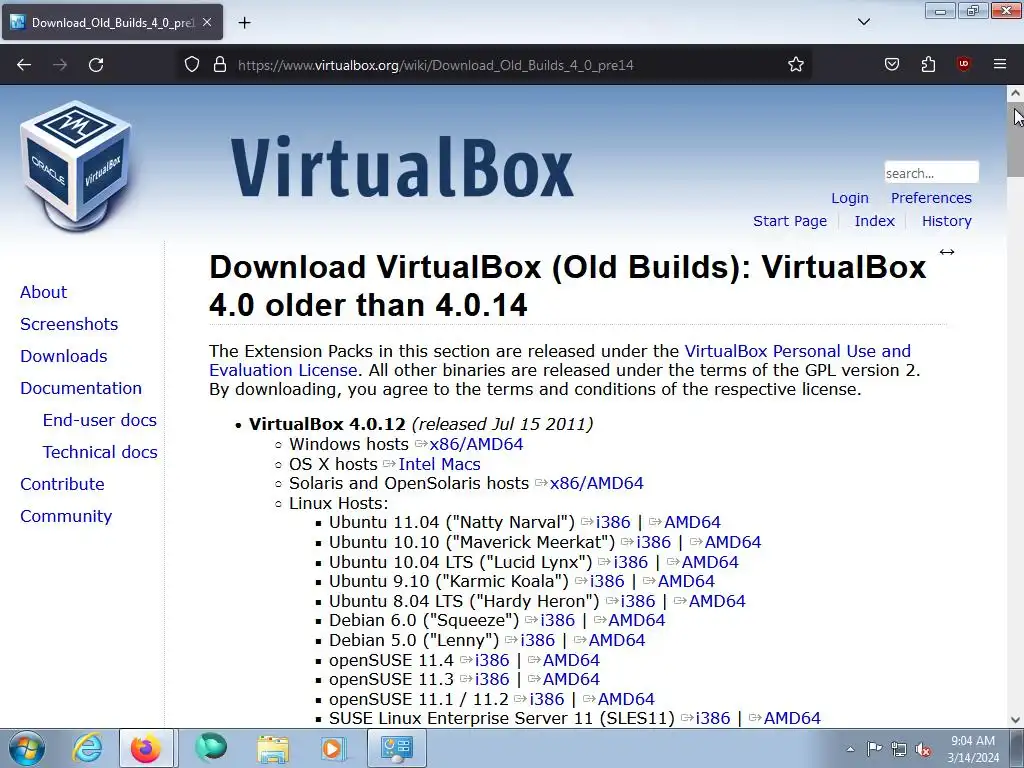Open End-user docs sidebar link

tap(99, 420)
